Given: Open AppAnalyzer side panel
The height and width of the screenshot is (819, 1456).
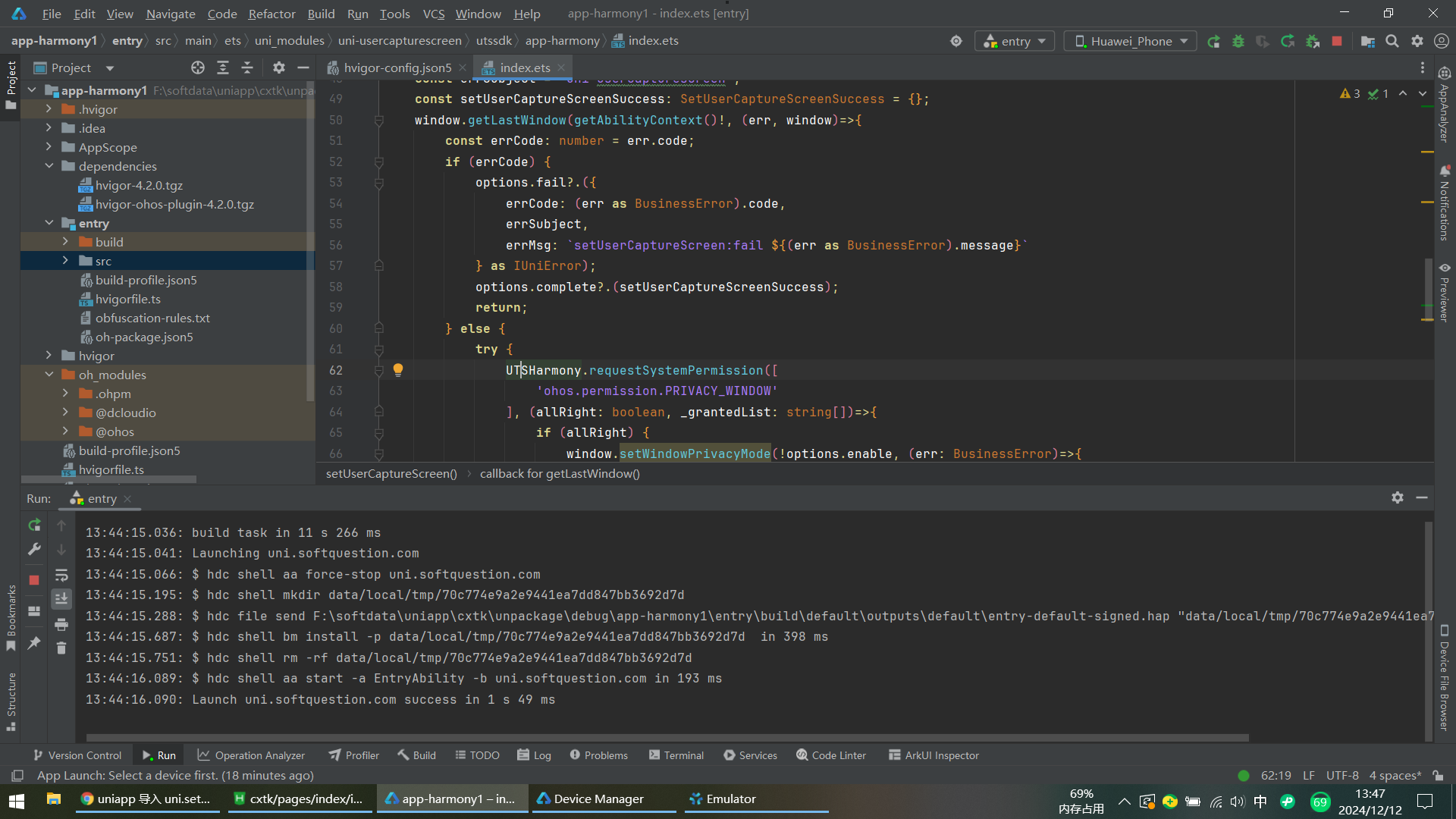Looking at the screenshot, I should point(1445,105).
